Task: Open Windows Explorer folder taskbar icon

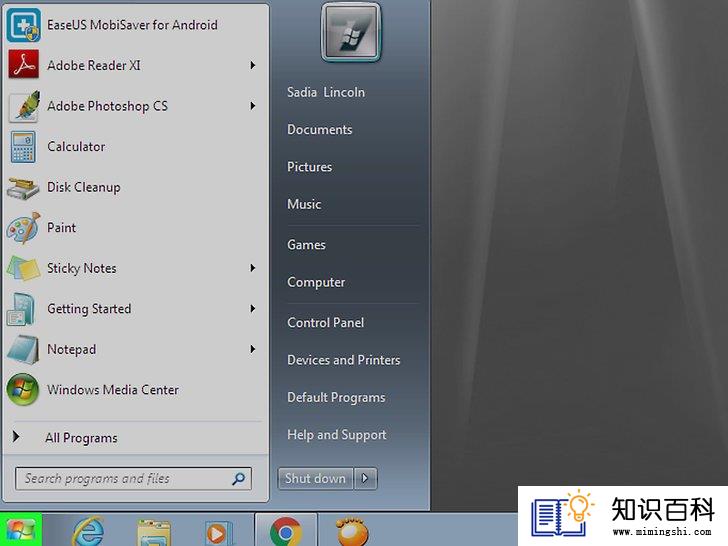Action: [154, 533]
